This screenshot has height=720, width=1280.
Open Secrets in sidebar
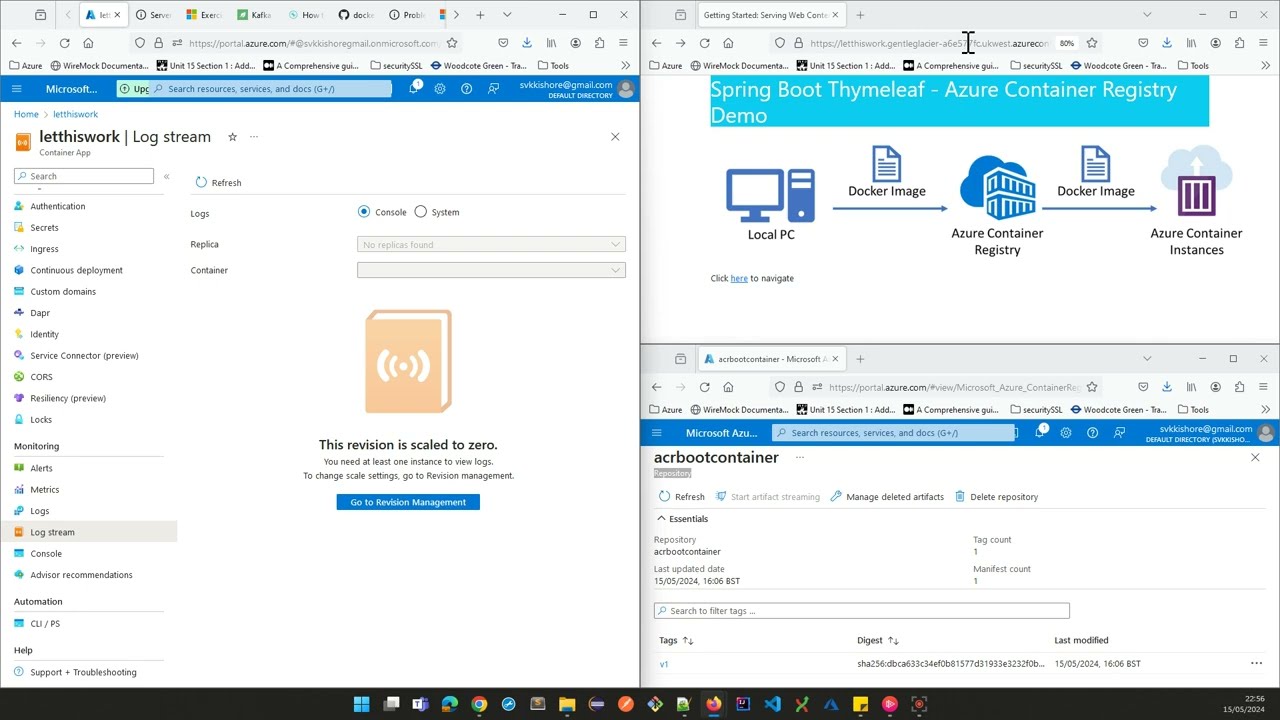(x=44, y=228)
